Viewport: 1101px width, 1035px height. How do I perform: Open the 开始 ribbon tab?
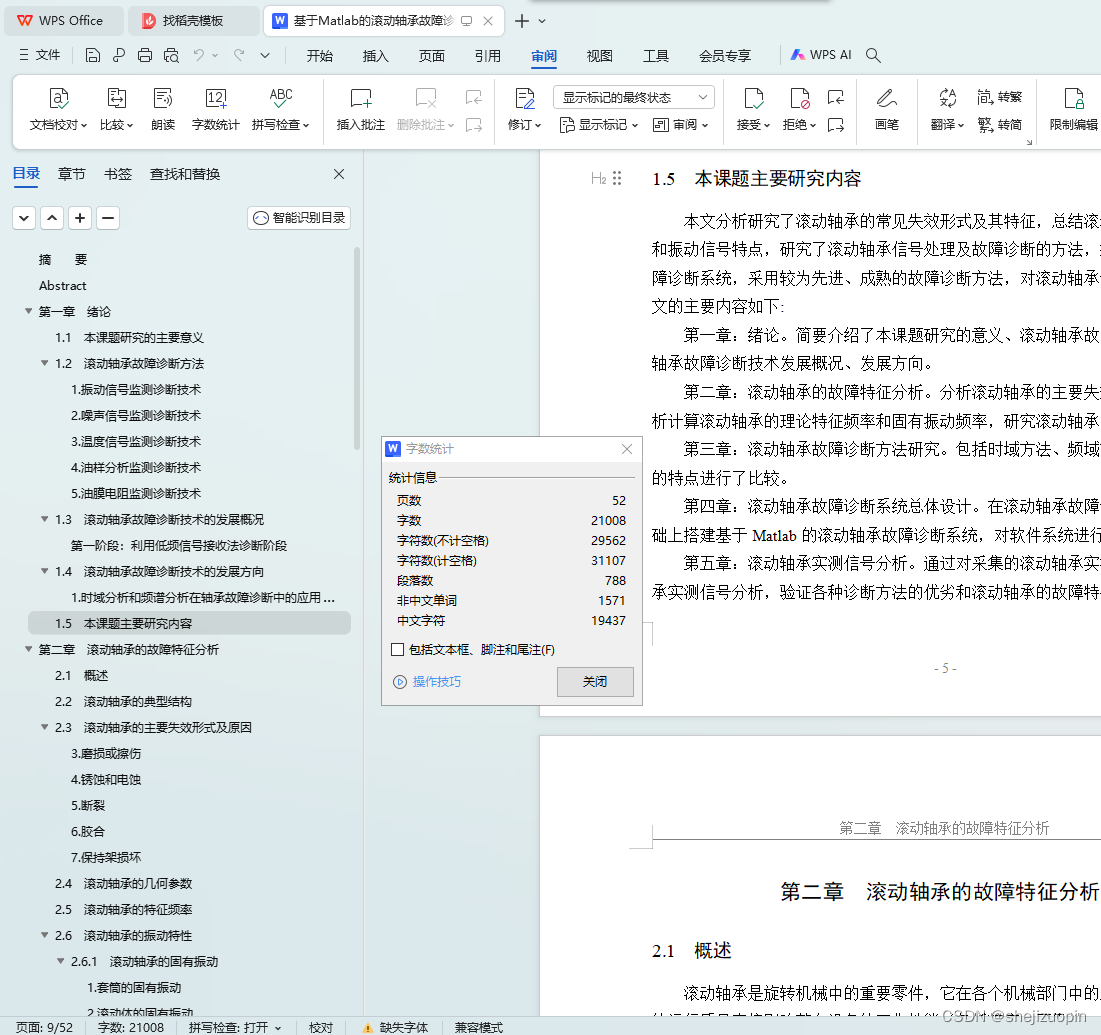319,56
